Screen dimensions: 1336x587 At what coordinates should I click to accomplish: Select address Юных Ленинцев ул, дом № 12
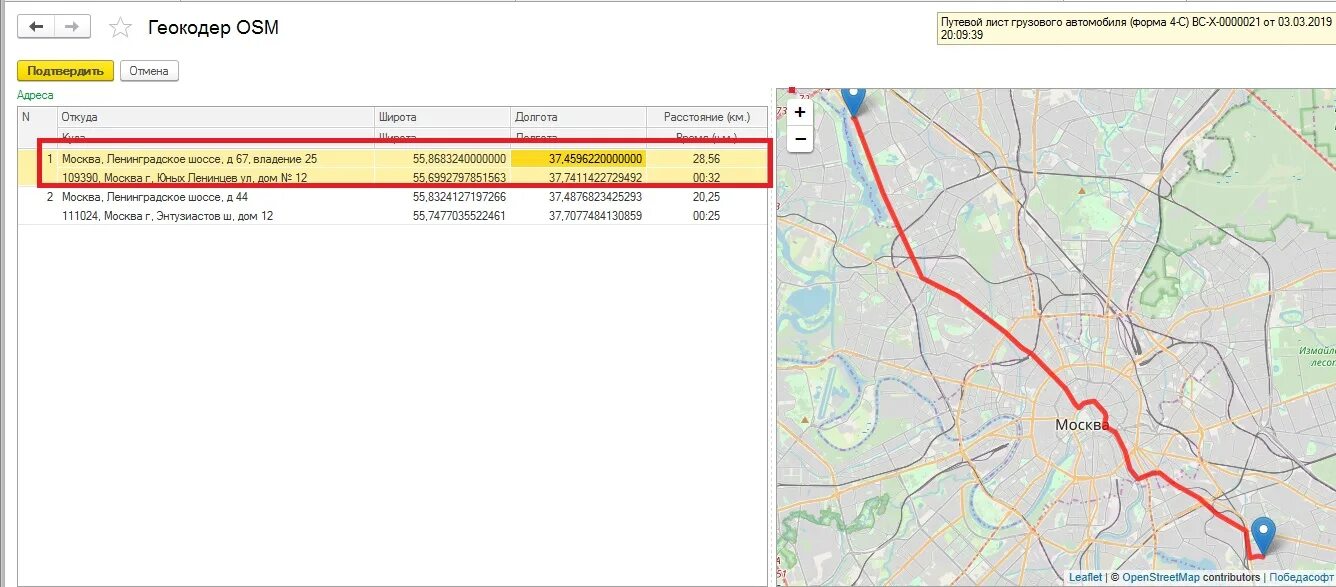click(x=185, y=177)
